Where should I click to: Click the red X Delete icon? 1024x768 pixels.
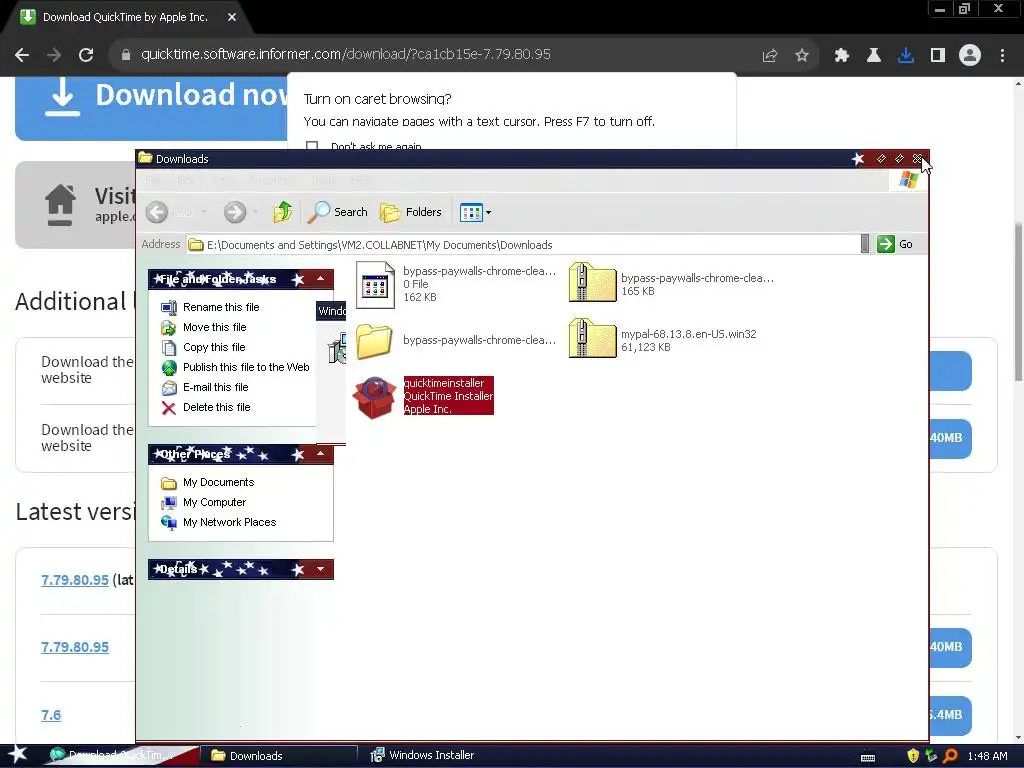pos(168,408)
